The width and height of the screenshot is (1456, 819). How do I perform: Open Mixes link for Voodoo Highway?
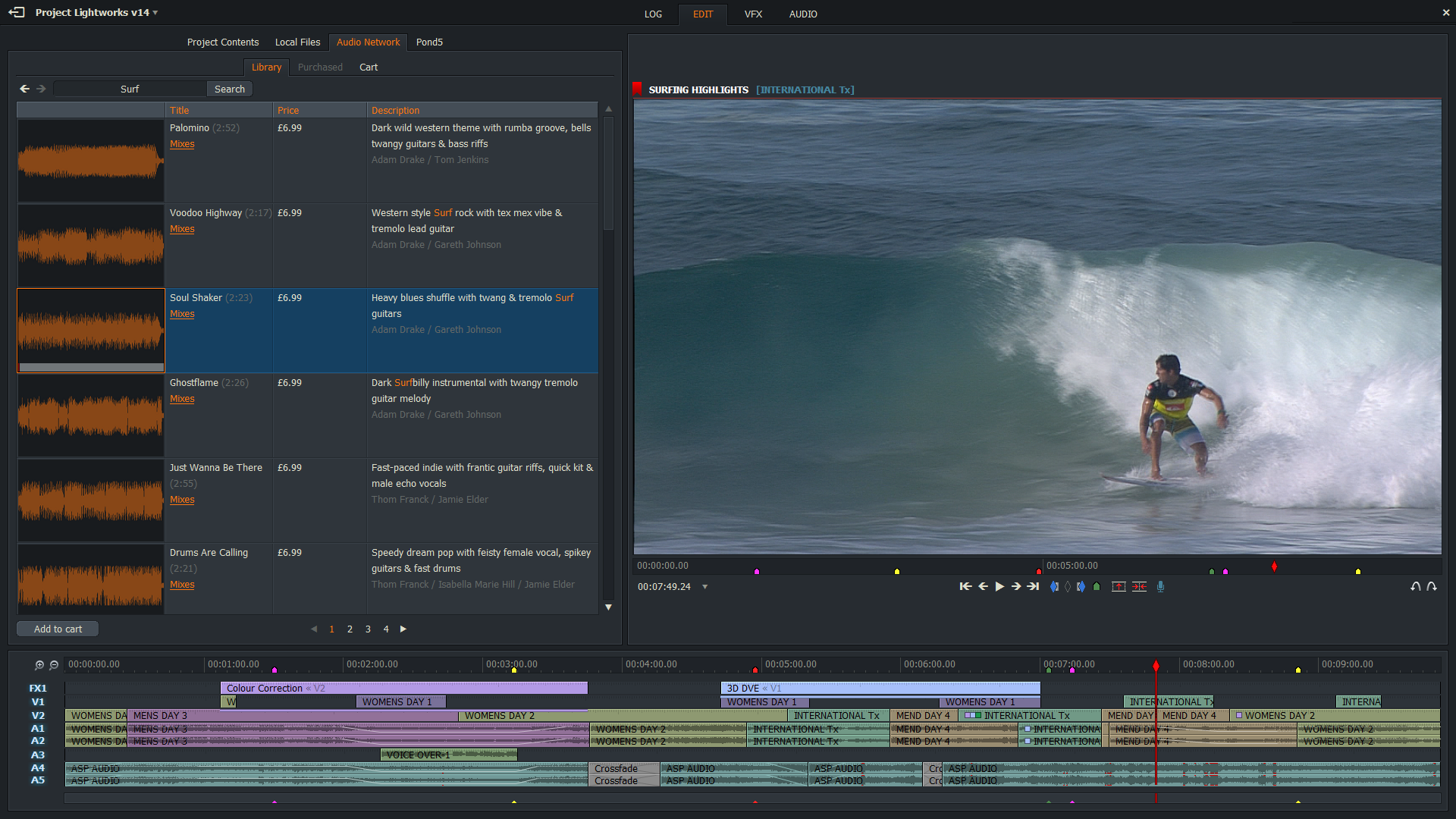182,229
